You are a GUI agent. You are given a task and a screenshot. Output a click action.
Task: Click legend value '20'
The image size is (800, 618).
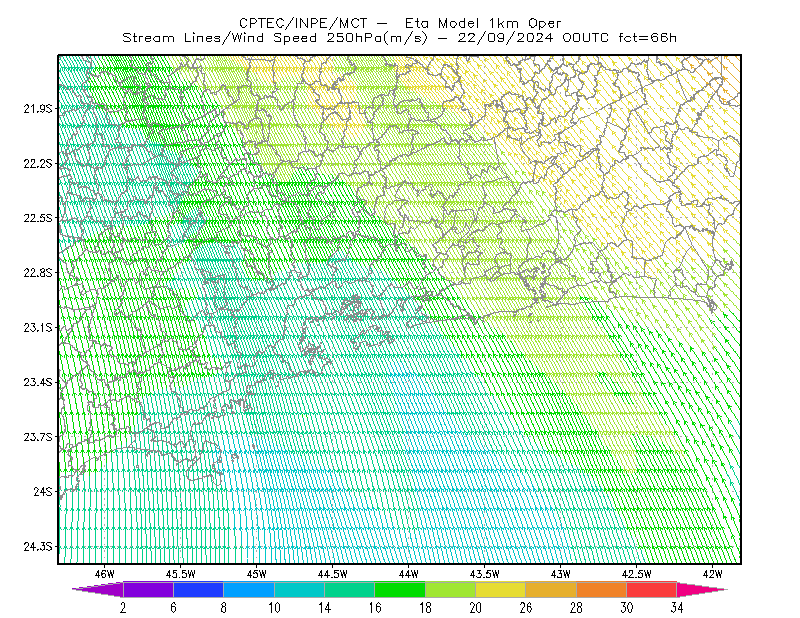coord(476,608)
